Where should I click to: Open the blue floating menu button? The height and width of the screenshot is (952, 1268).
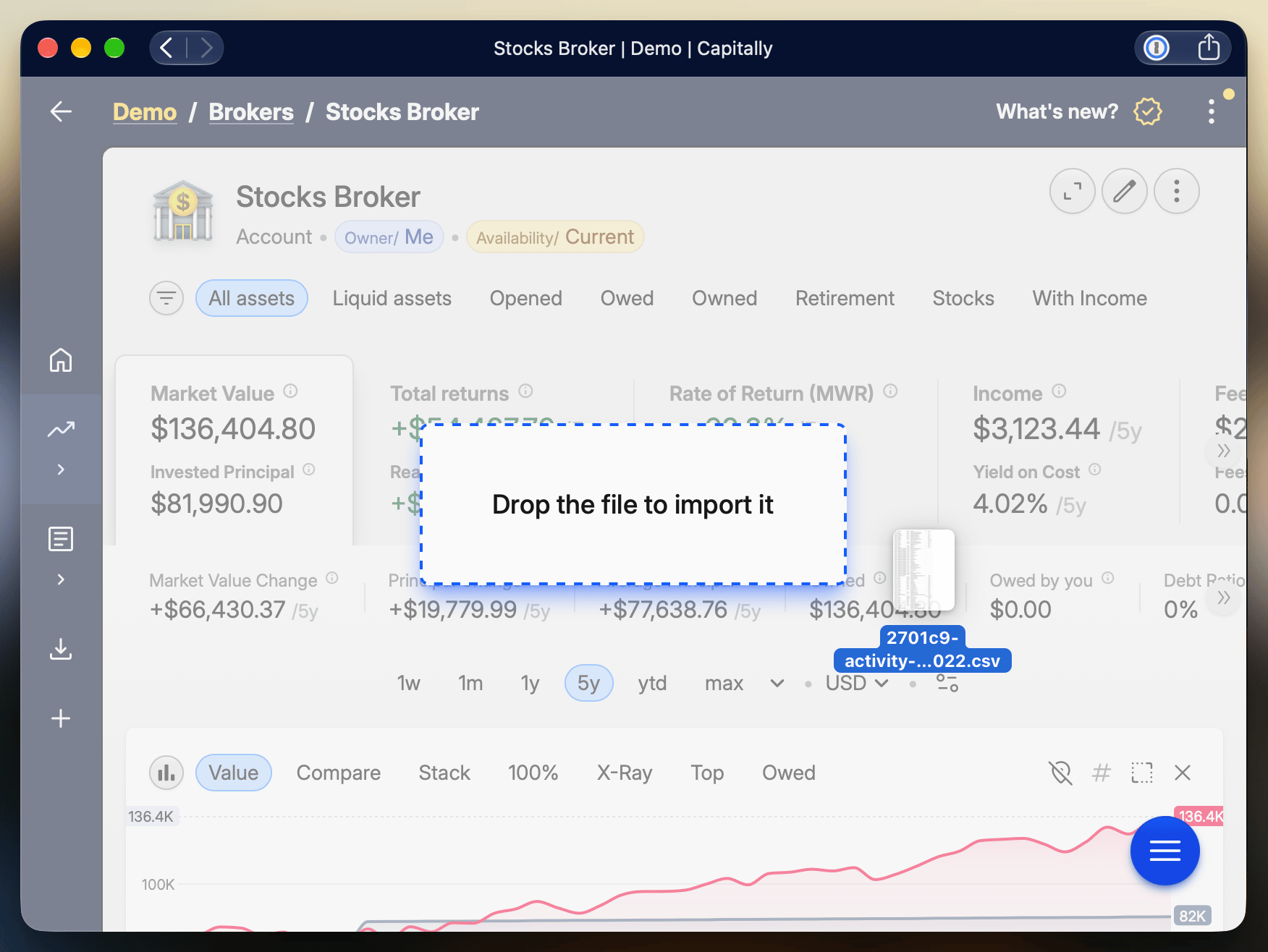tap(1165, 851)
